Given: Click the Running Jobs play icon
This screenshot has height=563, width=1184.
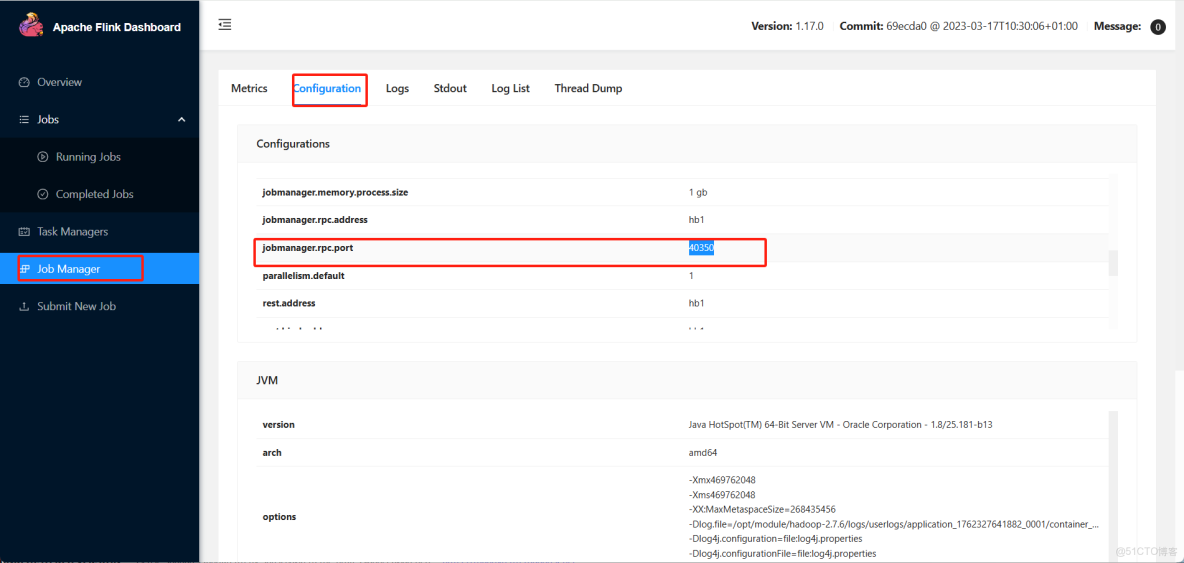Looking at the screenshot, I should 43,157.
